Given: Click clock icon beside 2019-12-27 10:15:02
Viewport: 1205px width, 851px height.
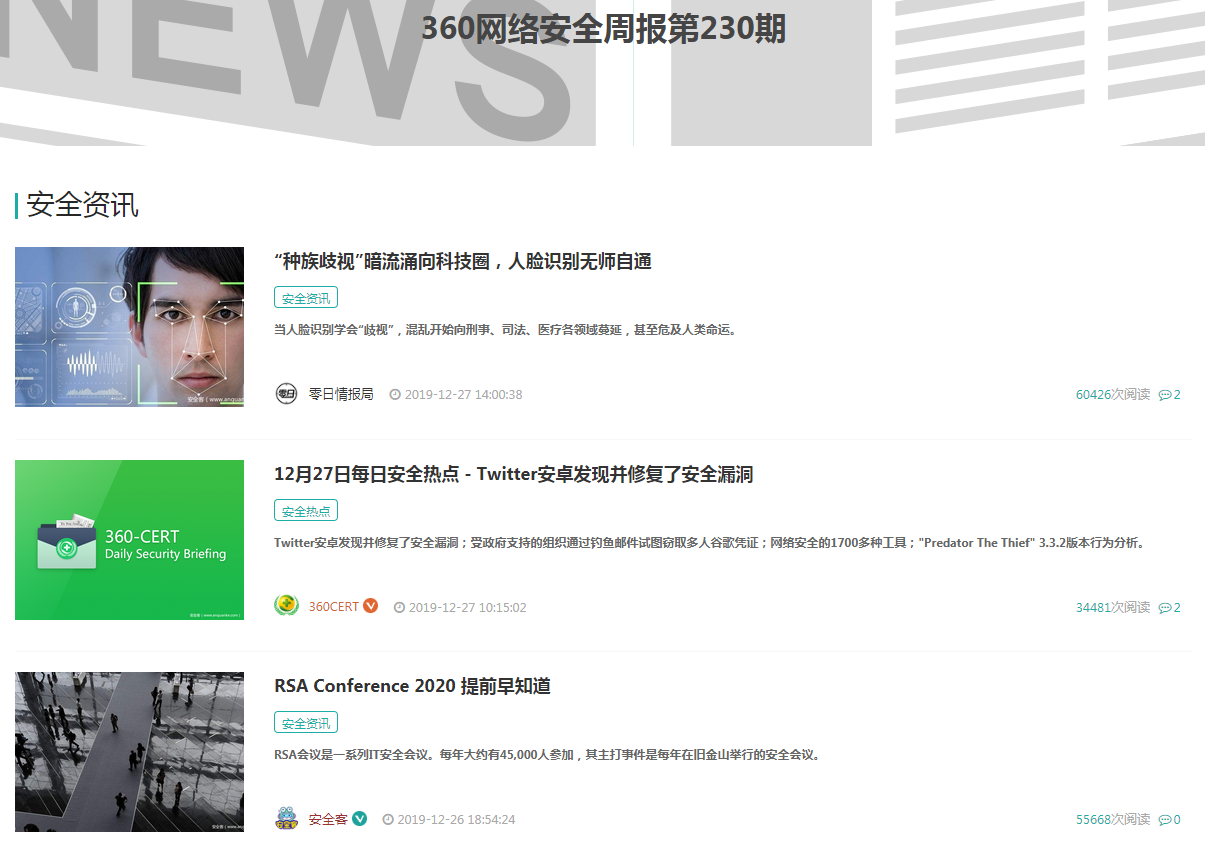Looking at the screenshot, I should coord(399,607).
